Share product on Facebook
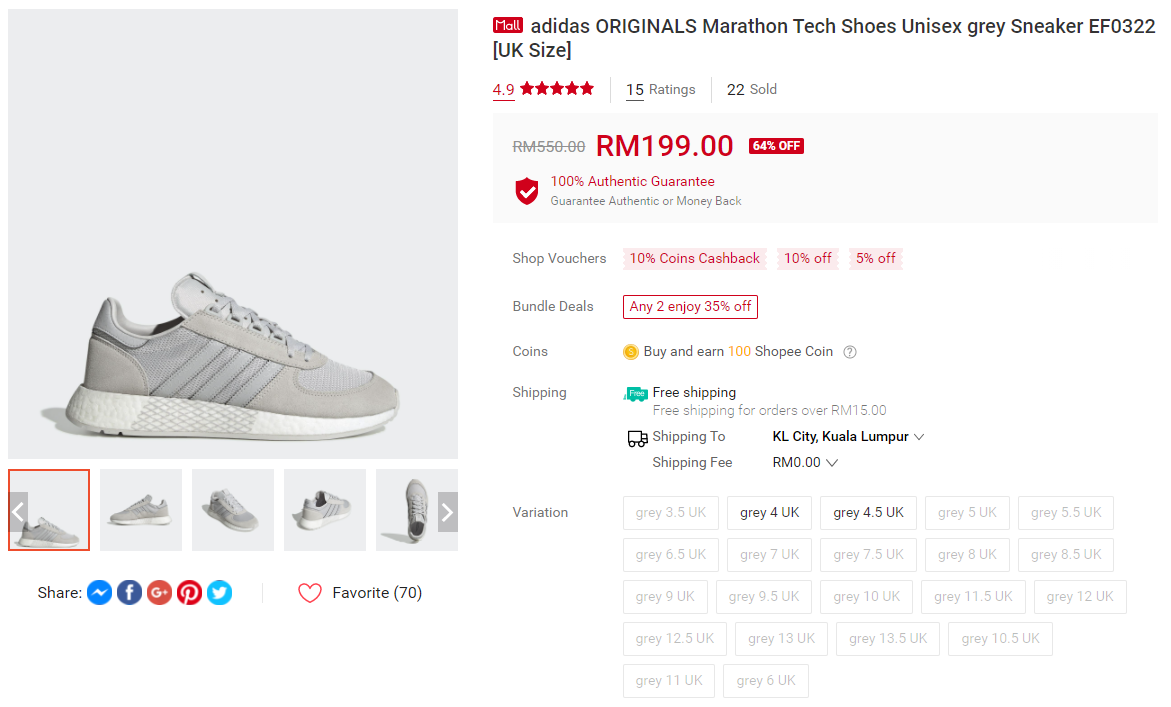 point(129,593)
